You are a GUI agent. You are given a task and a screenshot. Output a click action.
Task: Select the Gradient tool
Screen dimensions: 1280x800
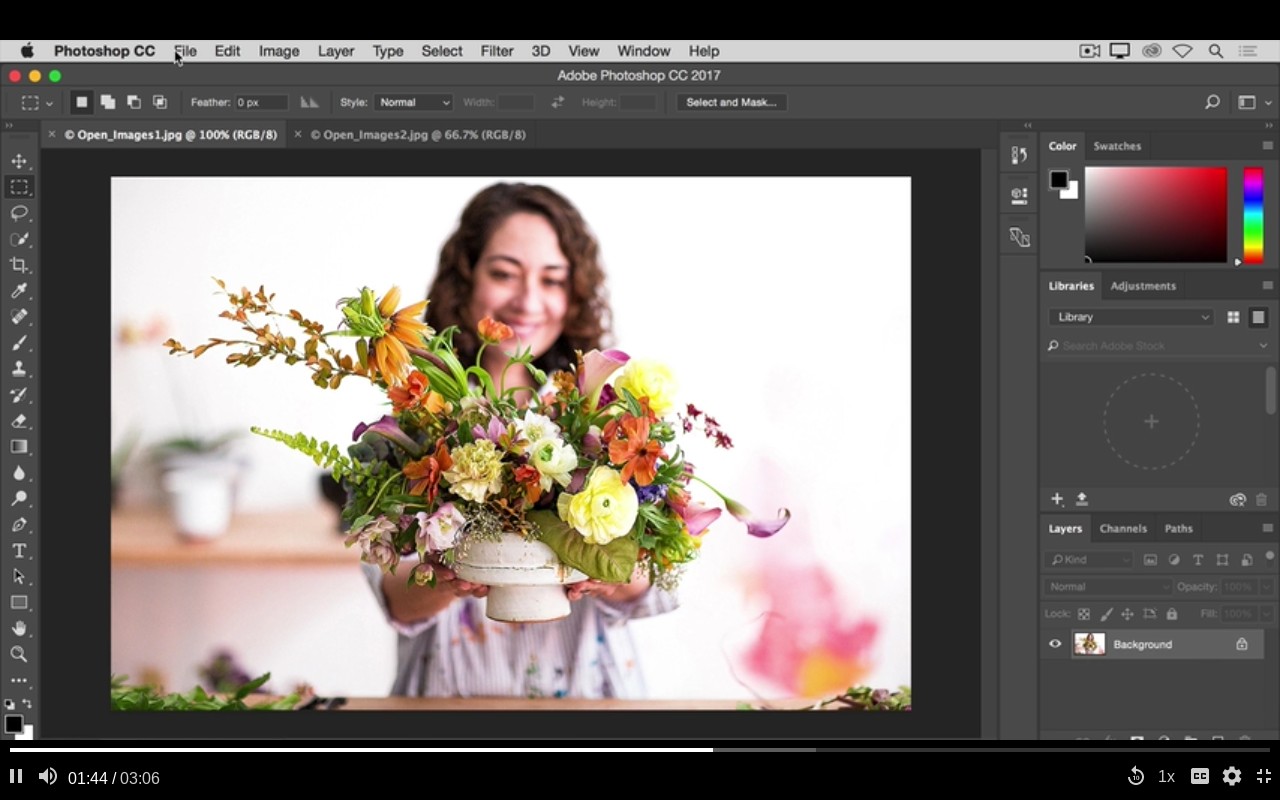tap(20, 447)
